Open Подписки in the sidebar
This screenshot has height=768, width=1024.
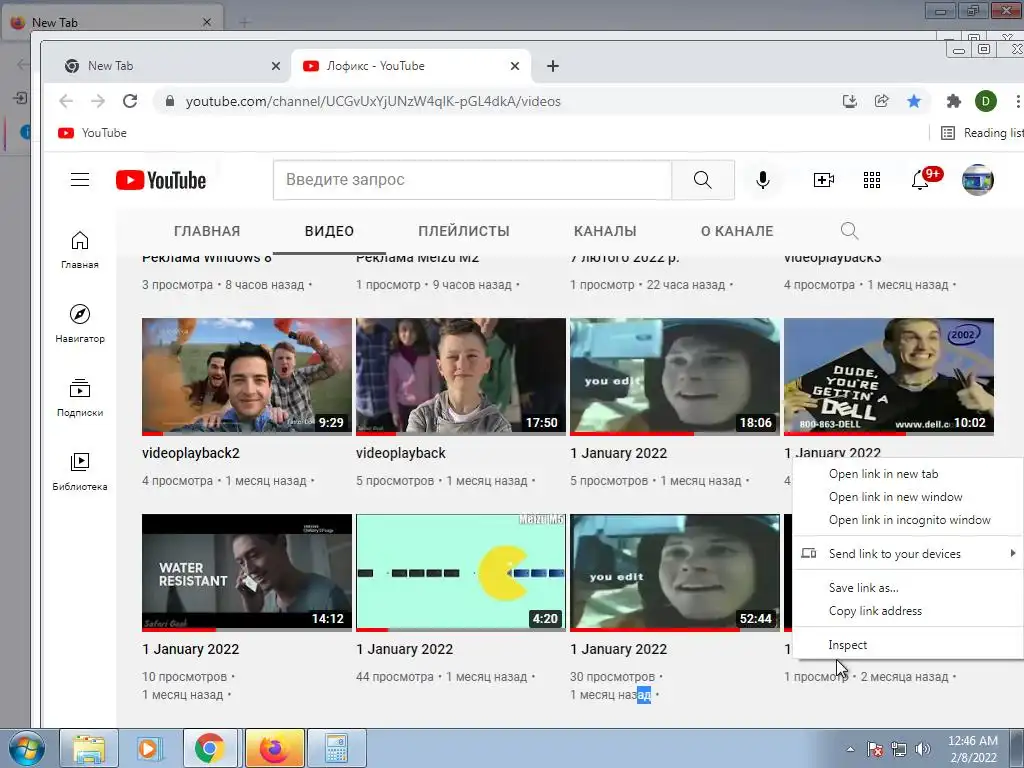(80, 397)
